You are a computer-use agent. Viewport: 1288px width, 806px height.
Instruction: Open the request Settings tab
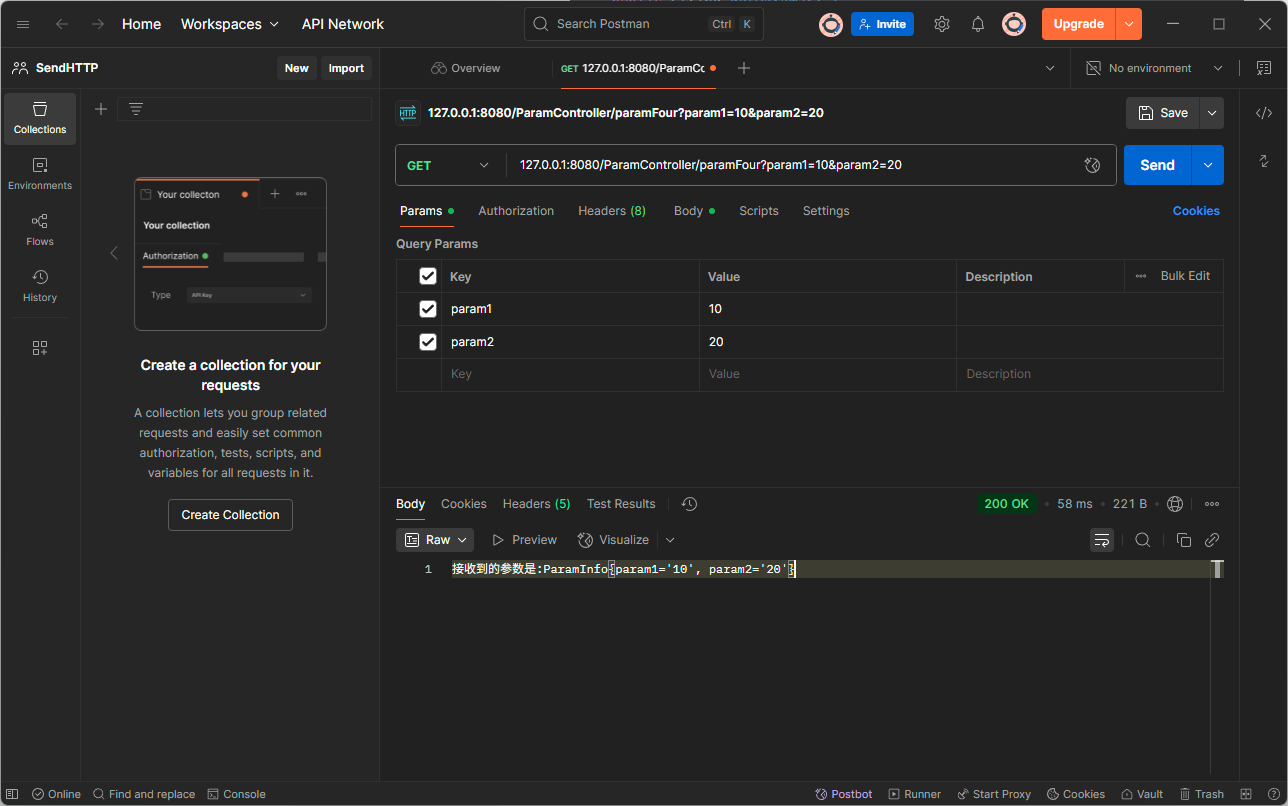[826, 211]
